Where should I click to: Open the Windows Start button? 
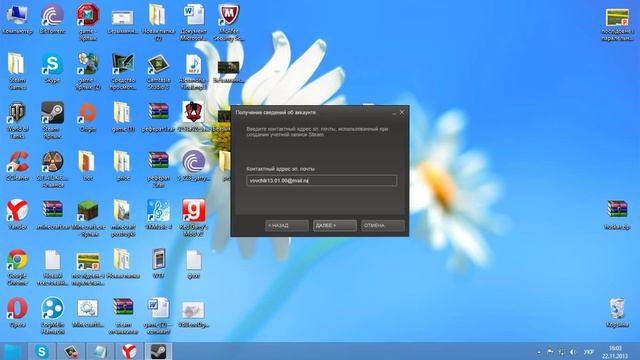[13, 351]
